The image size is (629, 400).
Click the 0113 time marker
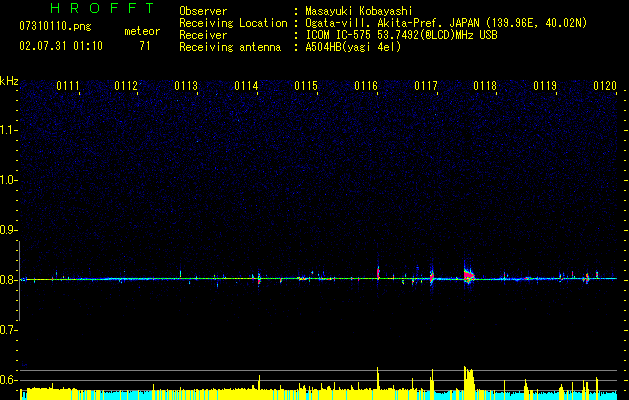tap(186, 86)
